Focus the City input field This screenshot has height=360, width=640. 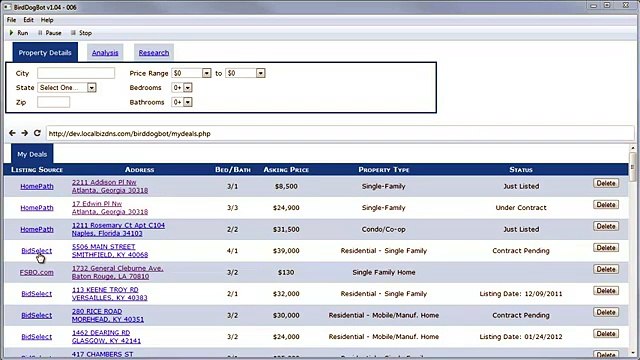(x=76, y=73)
